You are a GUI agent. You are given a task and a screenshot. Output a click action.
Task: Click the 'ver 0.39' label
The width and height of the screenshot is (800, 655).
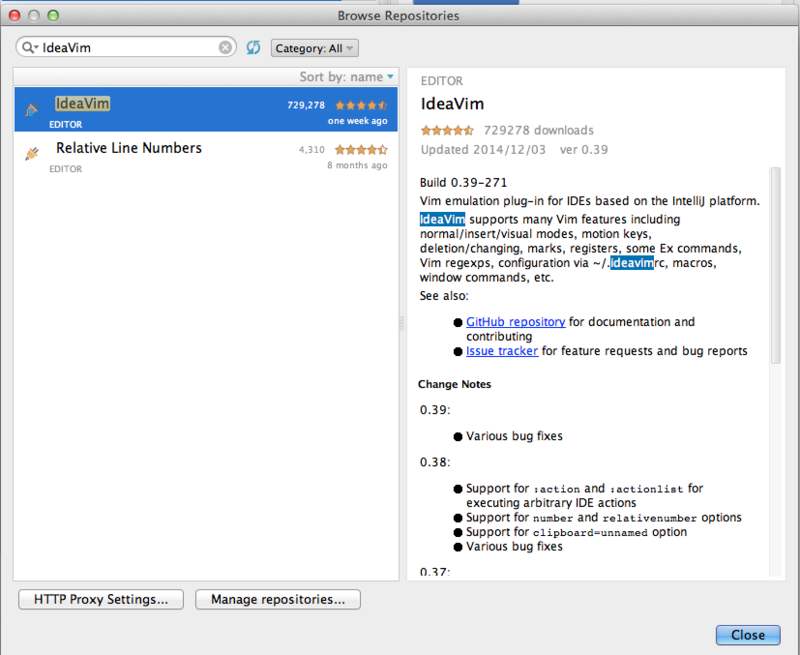(x=584, y=149)
